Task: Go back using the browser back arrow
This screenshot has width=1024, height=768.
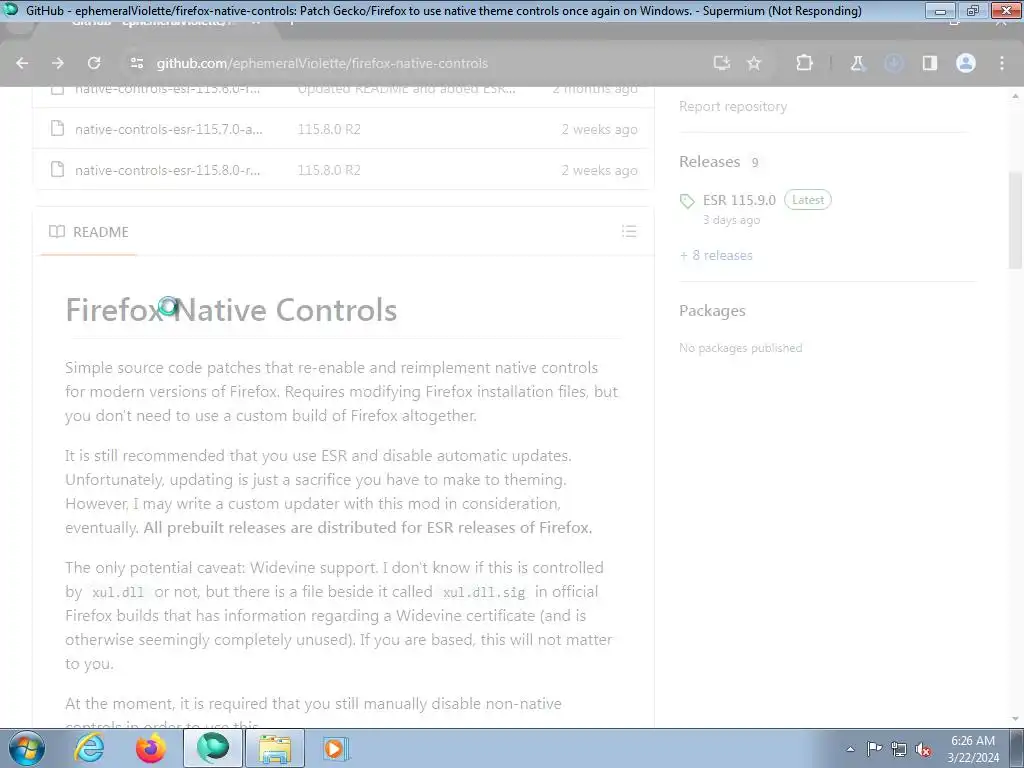Action: [22, 63]
